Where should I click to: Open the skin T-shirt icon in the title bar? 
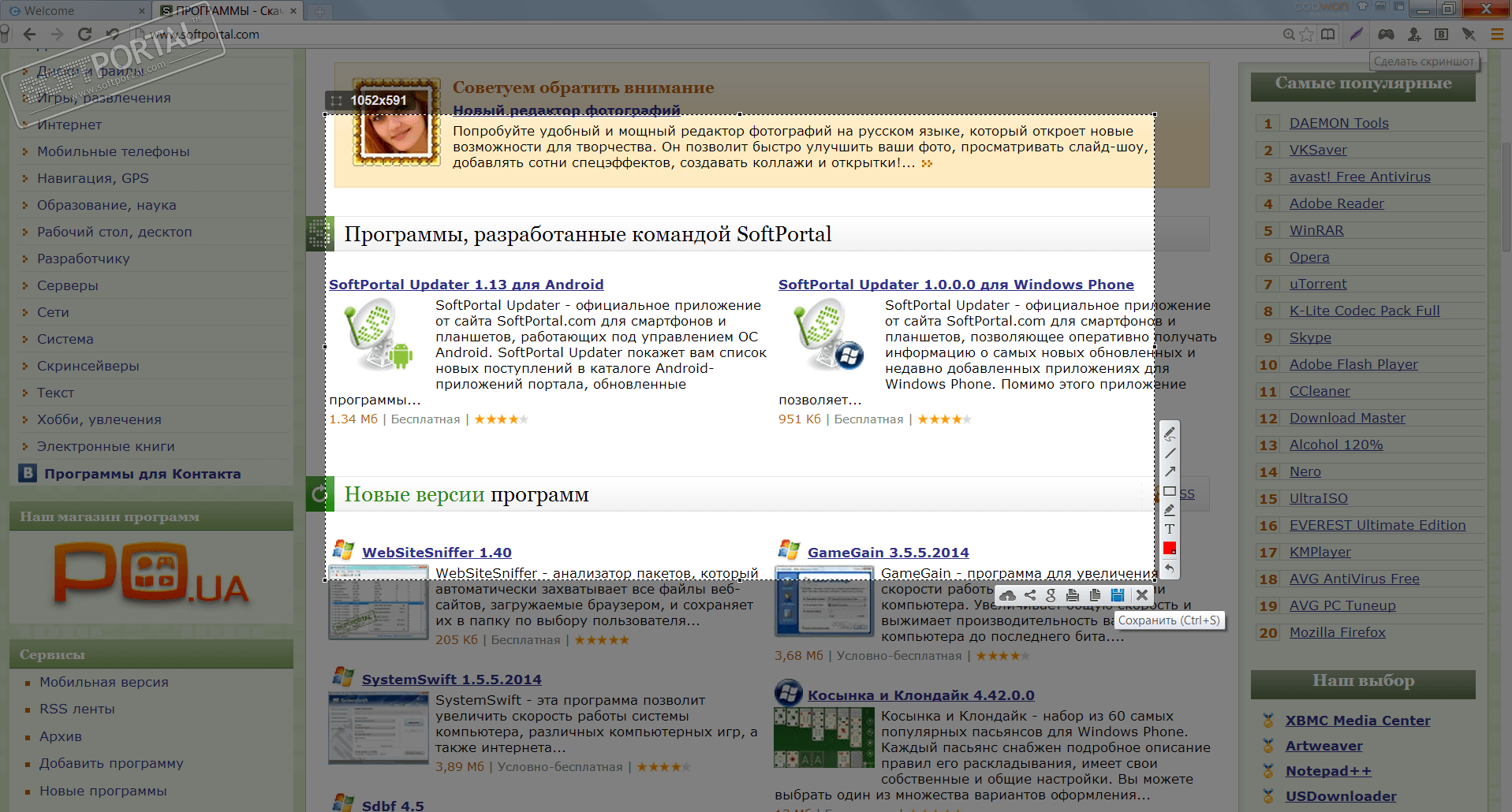(x=1362, y=7)
